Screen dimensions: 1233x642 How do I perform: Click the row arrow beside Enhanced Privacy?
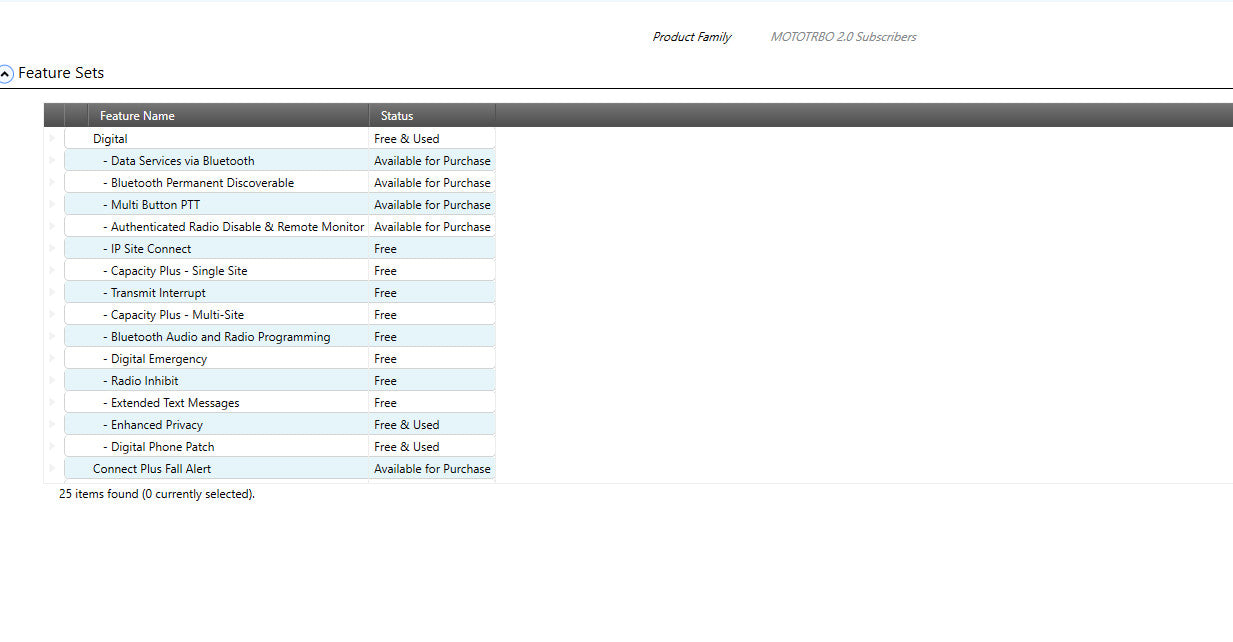(x=53, y=424)
